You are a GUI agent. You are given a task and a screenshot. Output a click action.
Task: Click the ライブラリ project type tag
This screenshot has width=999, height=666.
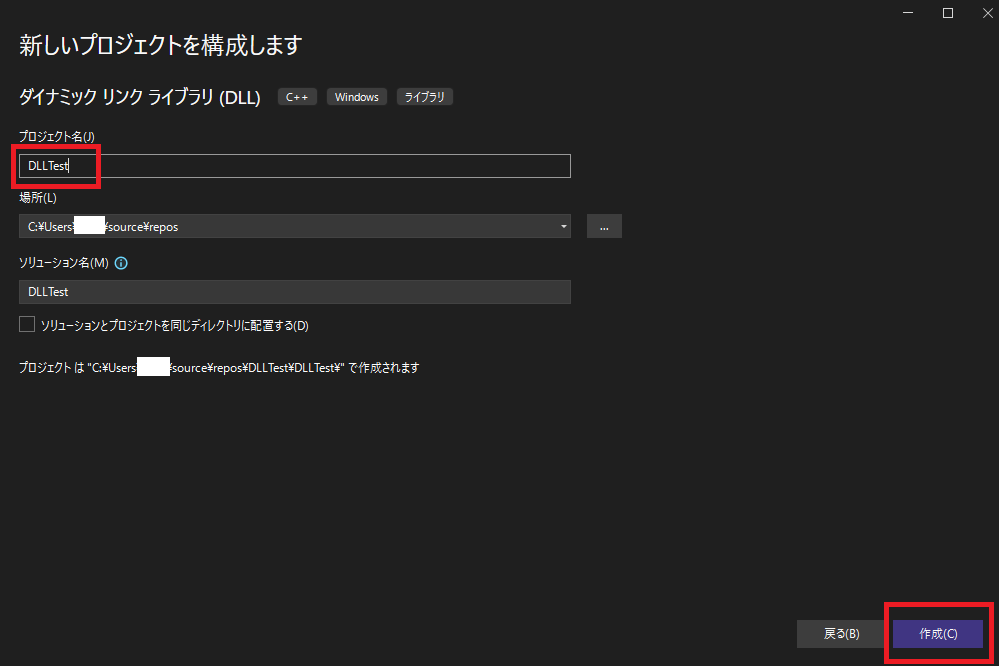[x=425, y=97]
